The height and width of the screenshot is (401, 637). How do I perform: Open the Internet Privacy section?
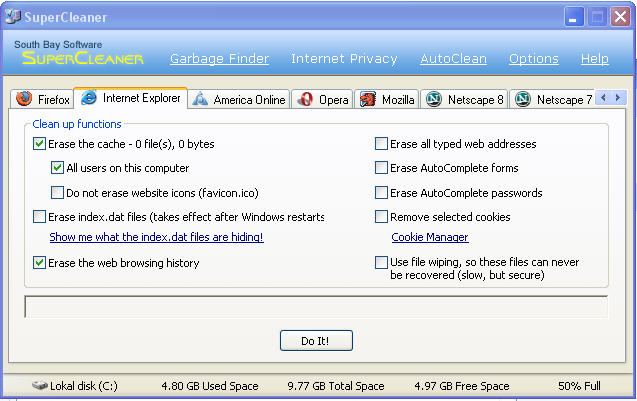coord(344,59)
